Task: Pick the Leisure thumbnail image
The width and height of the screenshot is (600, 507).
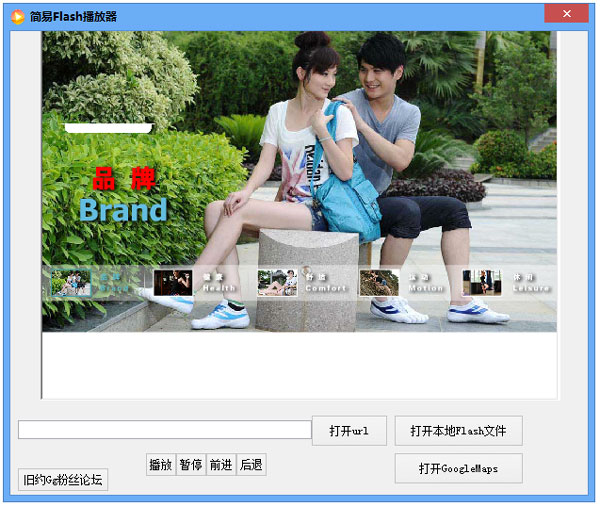Action: (482, 283)
